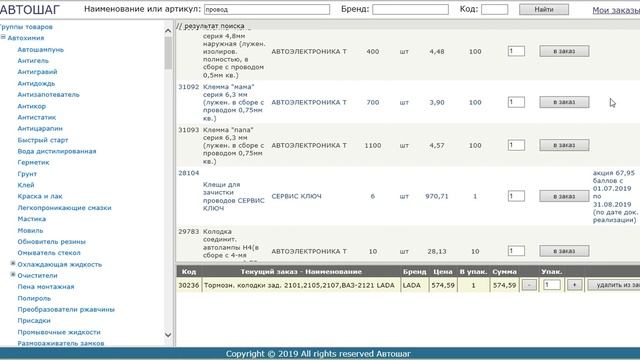Click the category tree scrollbar thumb
The width and height of the screenshot is (640, 360).
coord(168,53)
